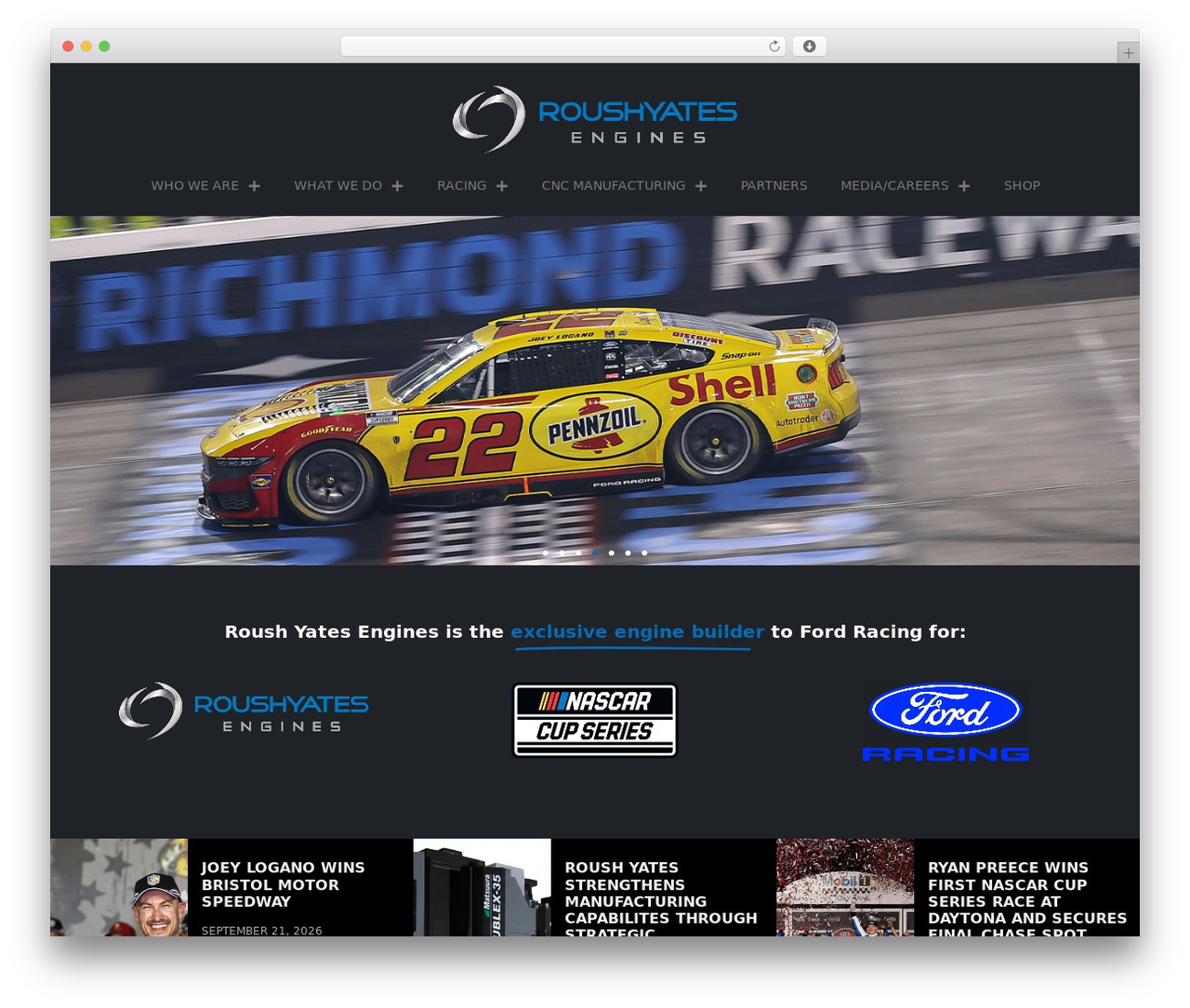Select the fifth slideshow dot
The width and height of the screenshot is (1190, 1008).
pyautogui.click(x=612, y=553)
